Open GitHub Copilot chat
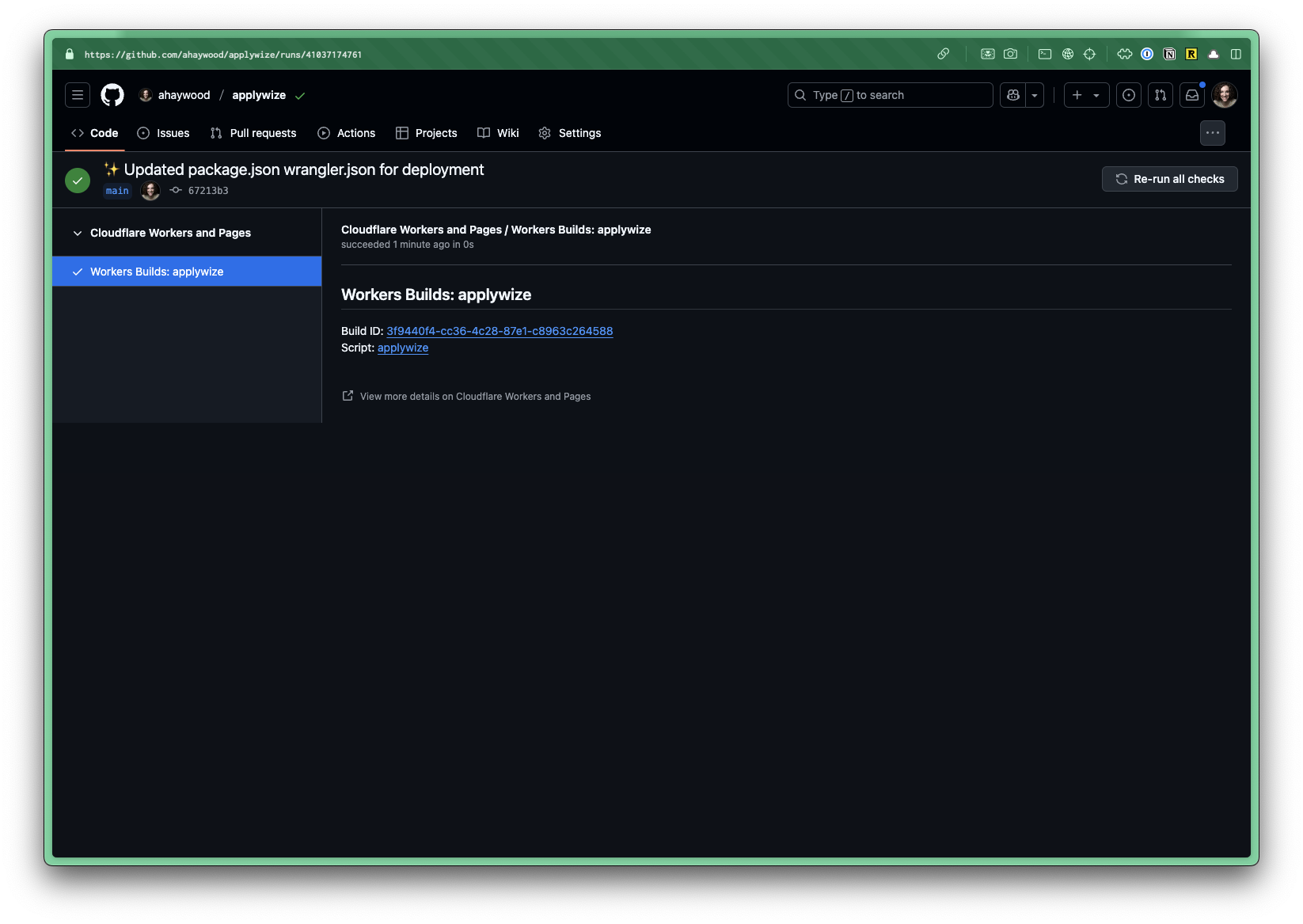This screenshot has width=1303, height=924. point(1012,94)
